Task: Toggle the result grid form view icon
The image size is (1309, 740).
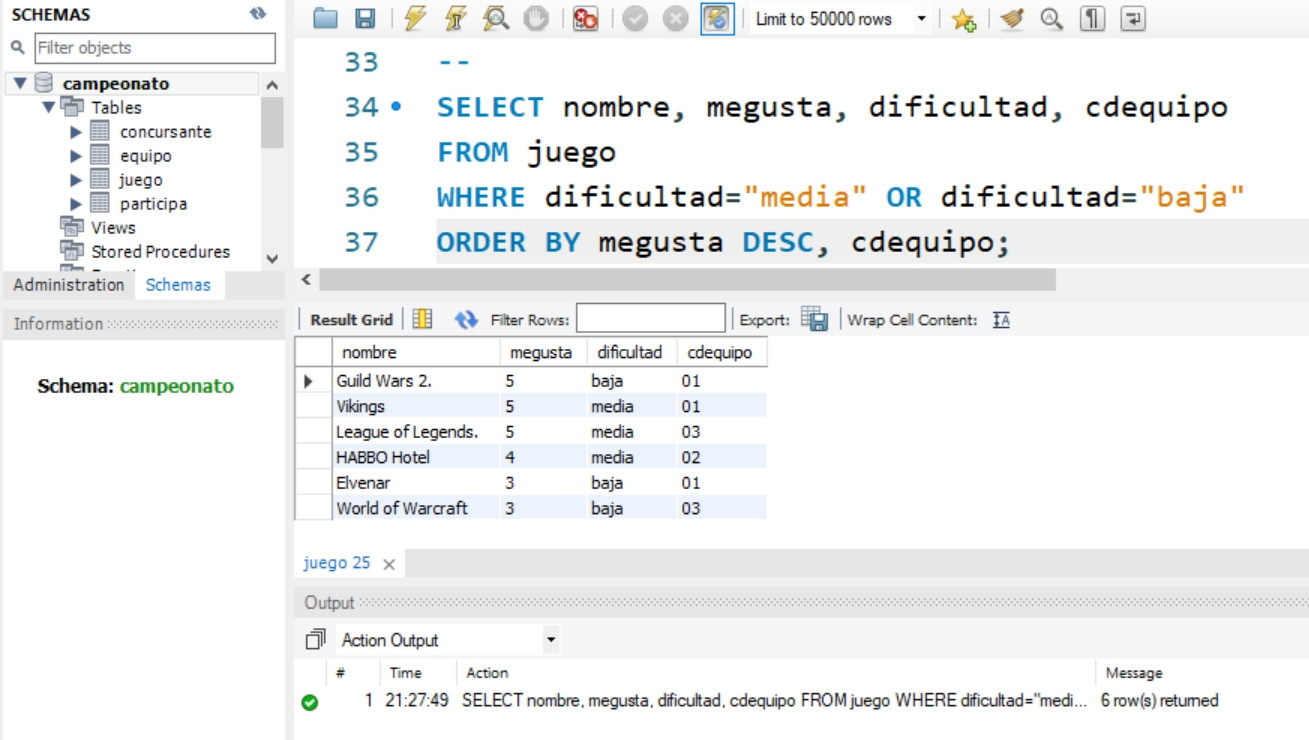Action: point(423,319)
